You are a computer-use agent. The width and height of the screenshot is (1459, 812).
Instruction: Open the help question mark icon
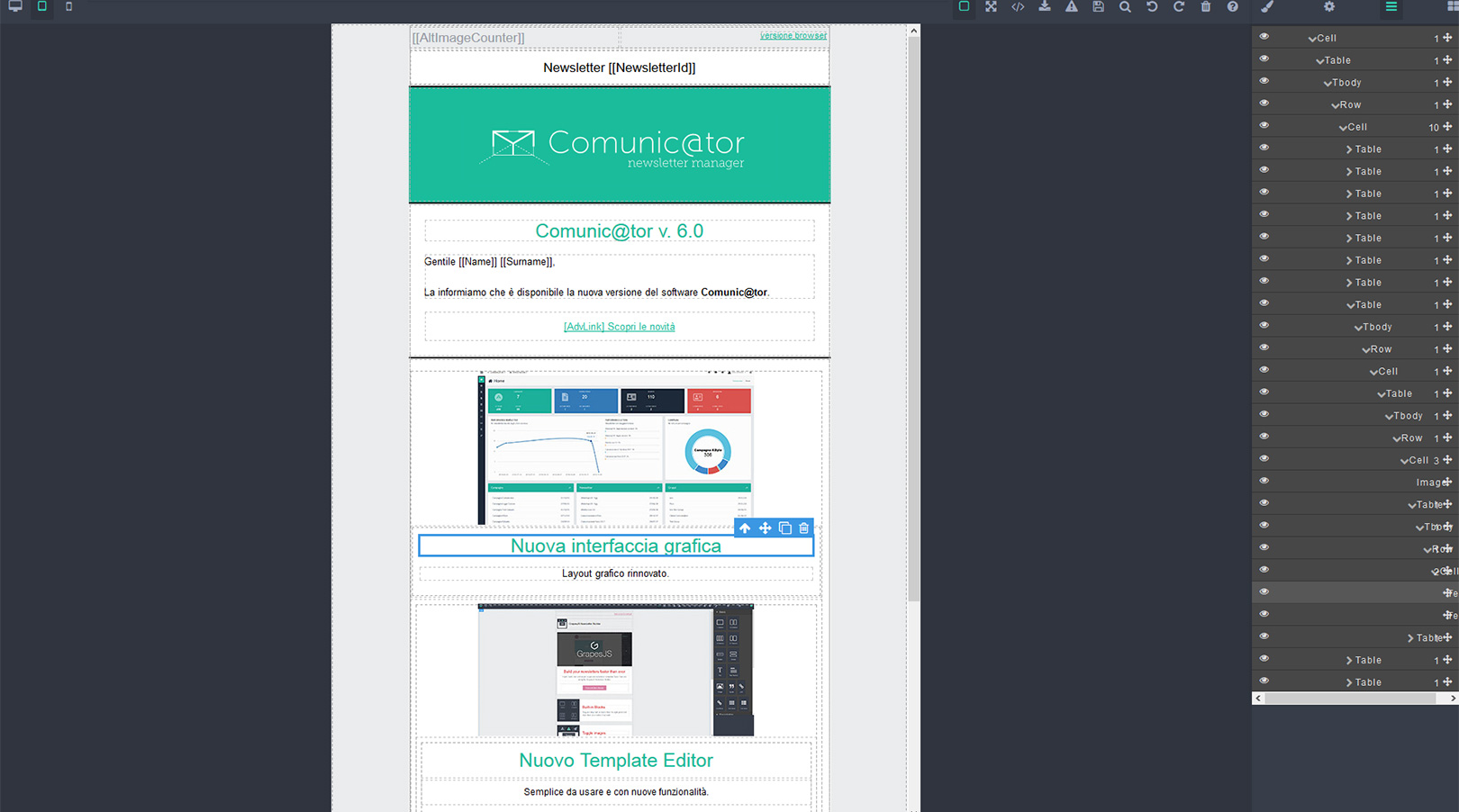[1233, 6]
